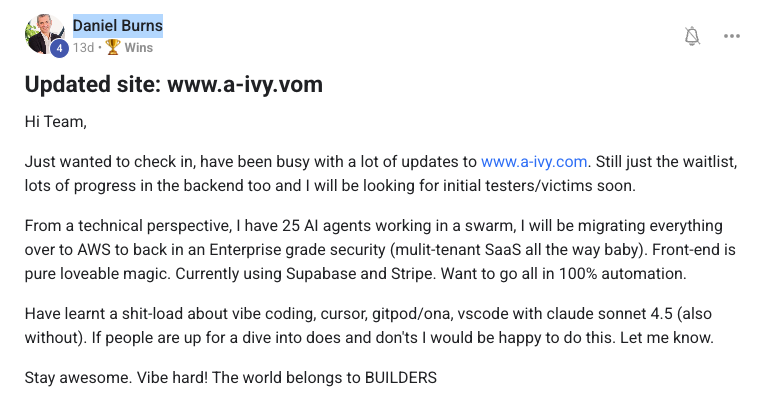Click the 'Stay awesome. Vibe hard!' closing line
This screenshot has height=408, width=770.
click(x=231, y=379)
